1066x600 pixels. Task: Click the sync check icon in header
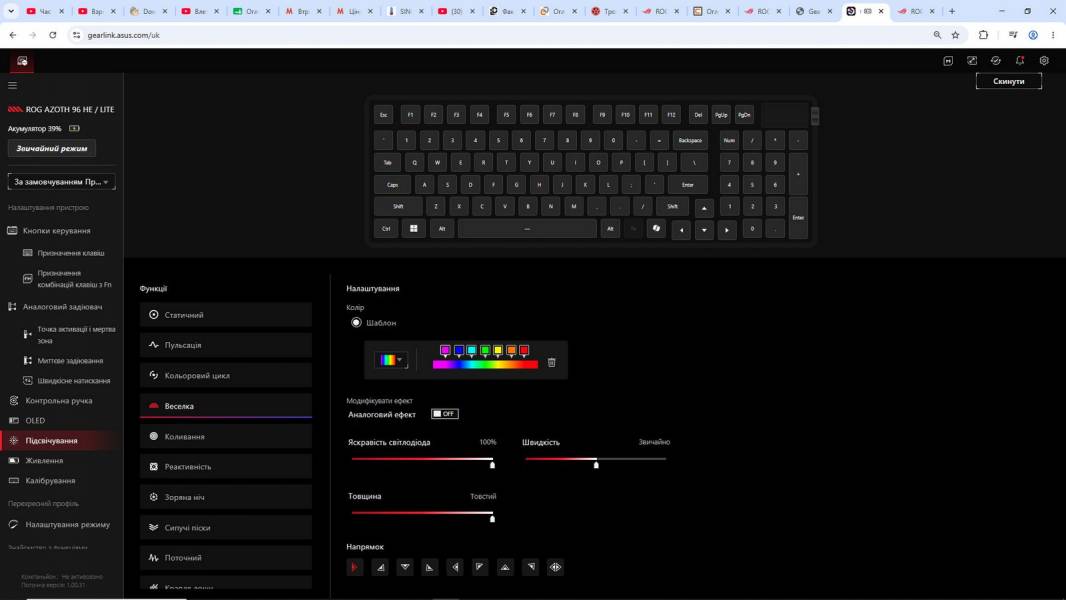click(995, 60)
